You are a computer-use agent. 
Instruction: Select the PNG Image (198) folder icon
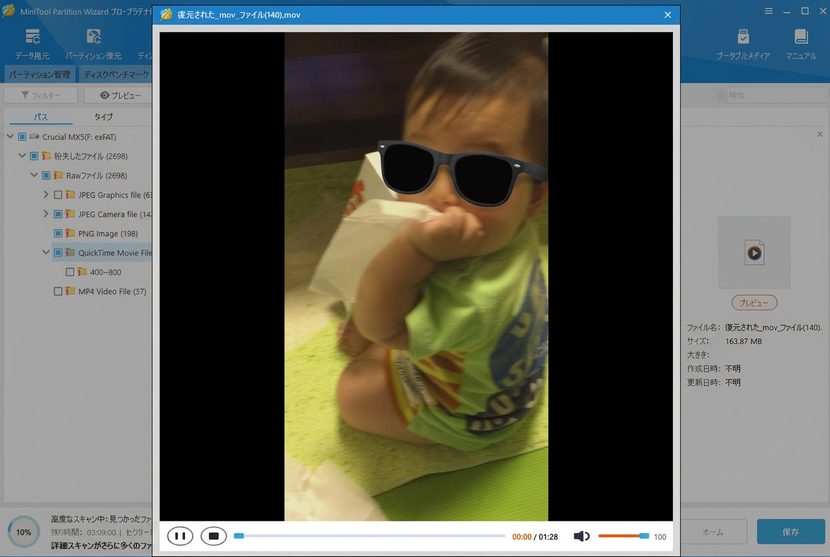(70, 233)
